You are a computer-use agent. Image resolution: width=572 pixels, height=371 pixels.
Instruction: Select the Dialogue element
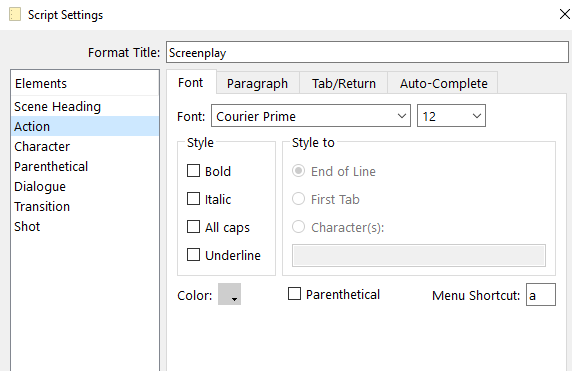click(85, 186)
